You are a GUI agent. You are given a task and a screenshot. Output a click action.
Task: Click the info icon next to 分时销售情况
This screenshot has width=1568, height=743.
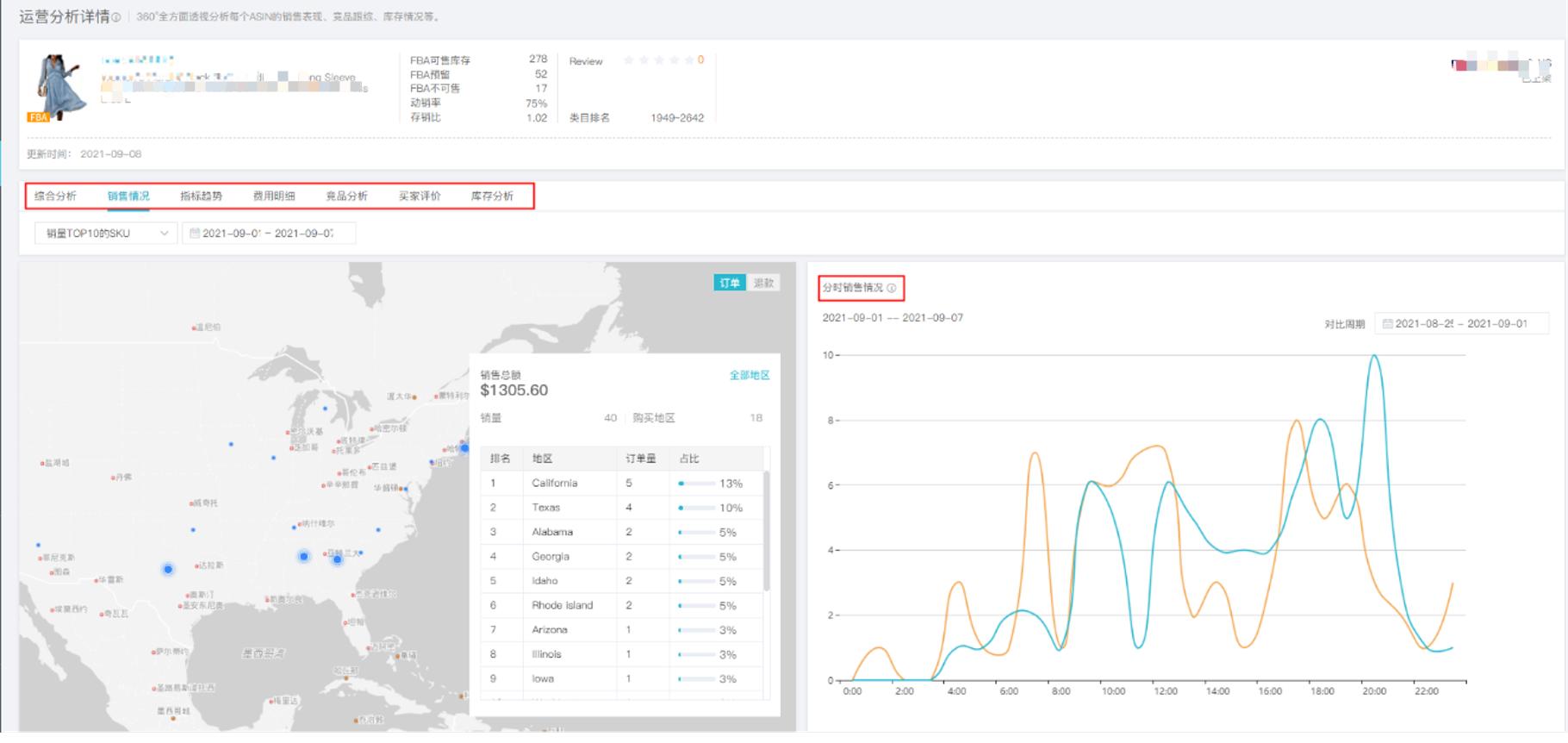tap(892, 288)
